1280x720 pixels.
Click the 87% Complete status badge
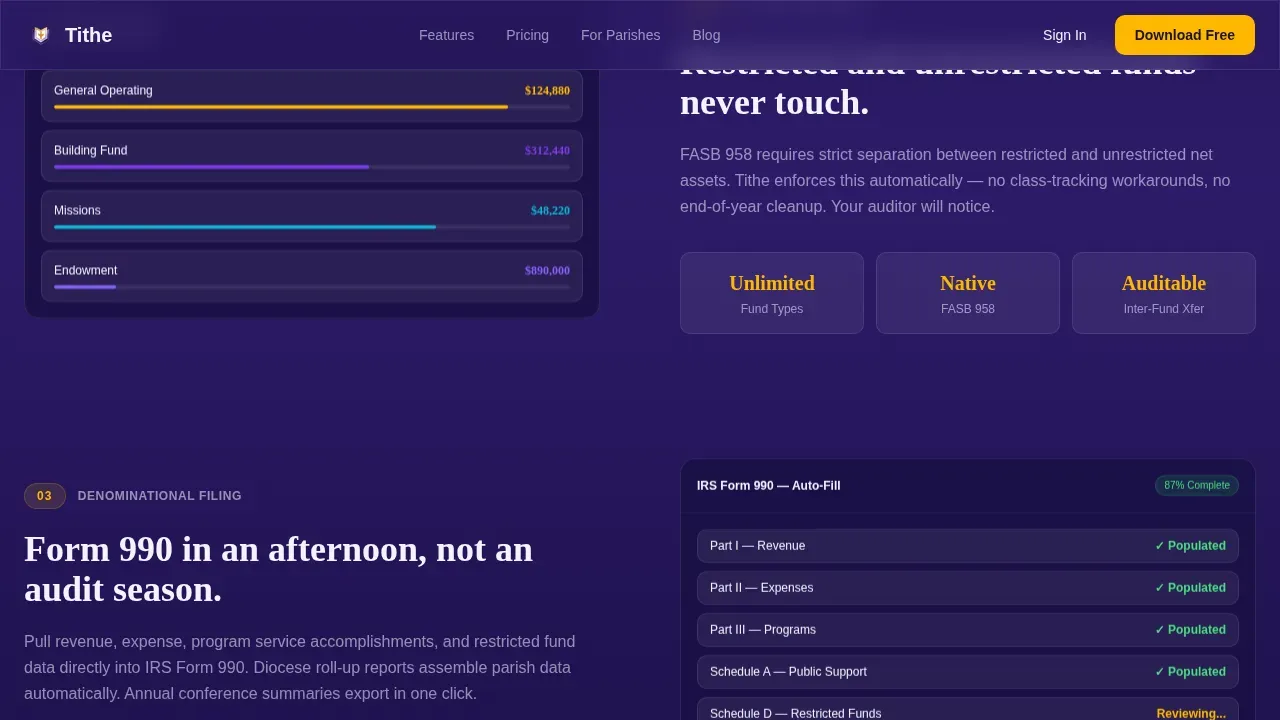pos(1197,485)
